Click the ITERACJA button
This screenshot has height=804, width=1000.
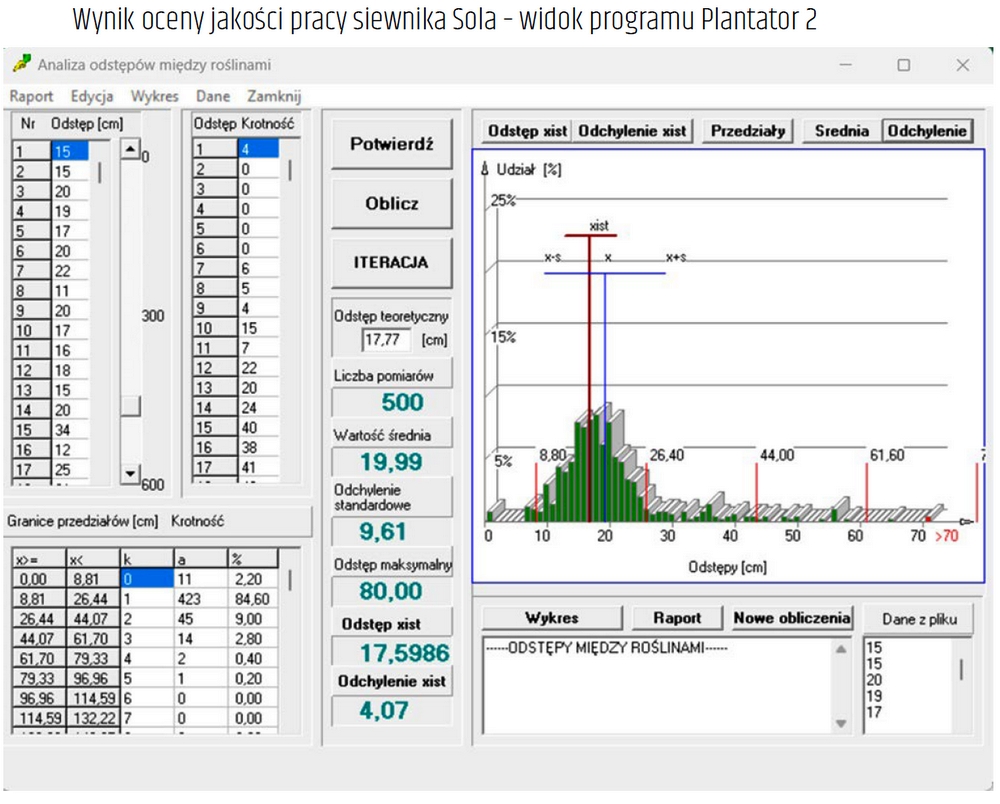pyautogui.click(x=392, y=262)
